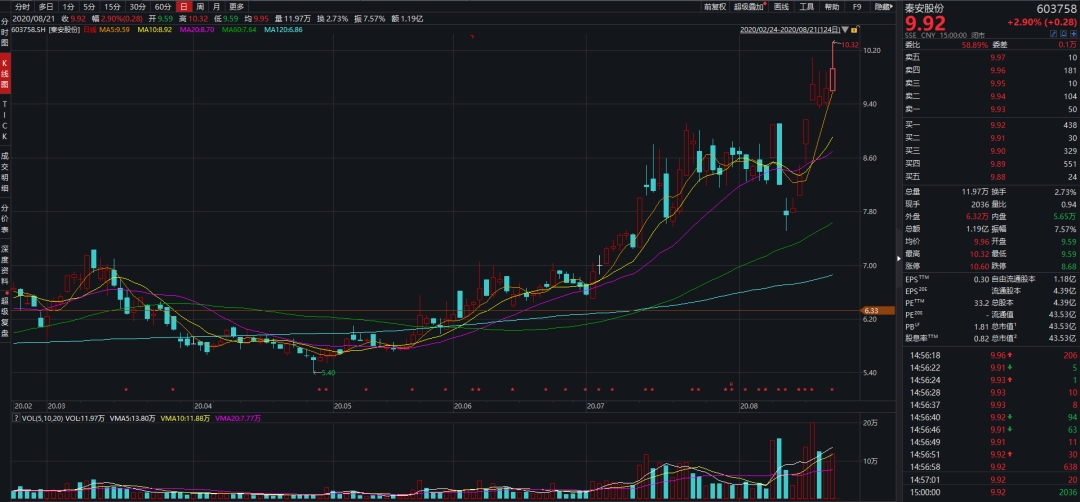Open the 成交明细 trade details sidebar
The image size is (1080, 502).
pos(5,171)
